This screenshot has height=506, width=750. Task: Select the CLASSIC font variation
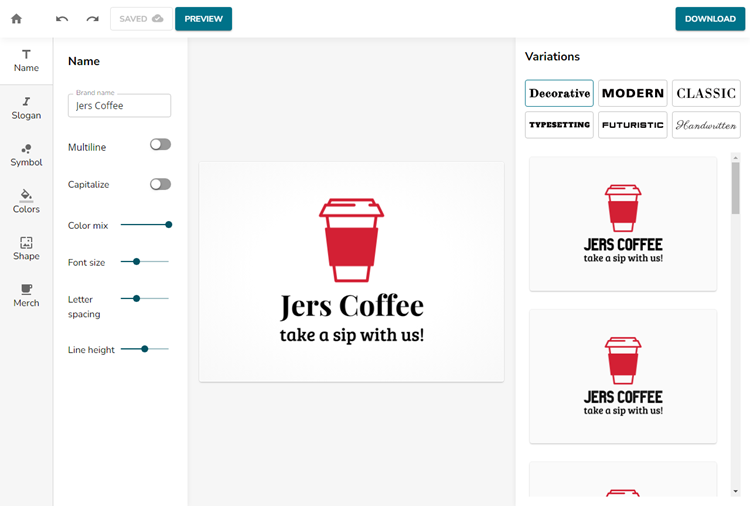(706, 93)
